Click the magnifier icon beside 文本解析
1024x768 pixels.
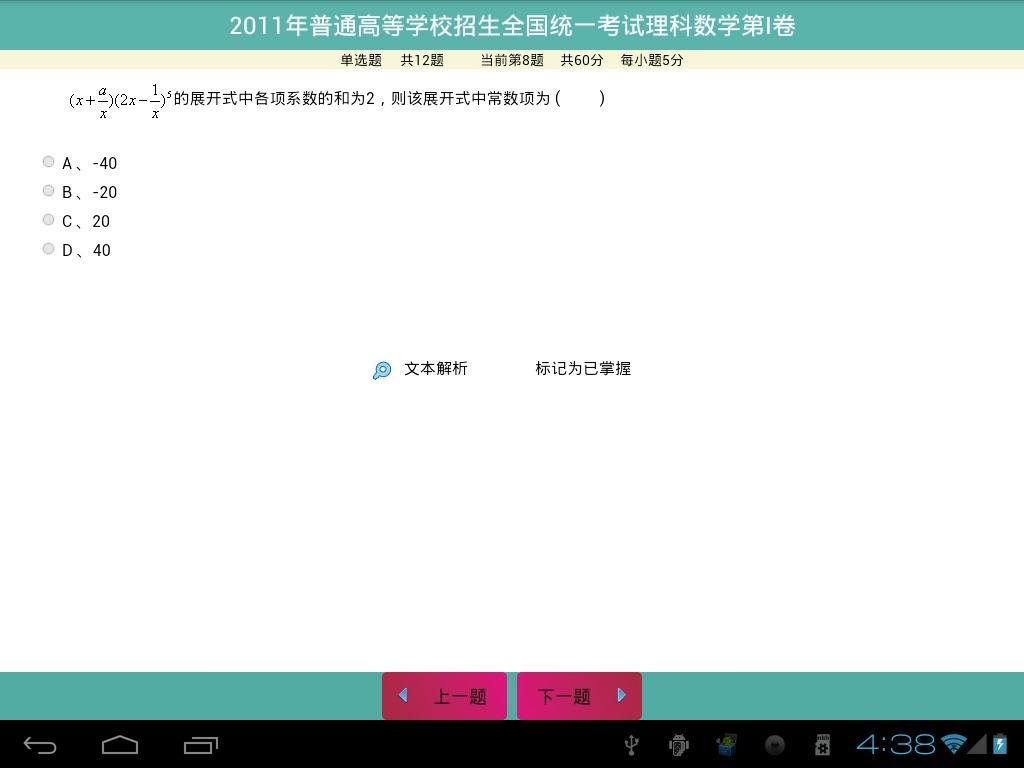381,370
